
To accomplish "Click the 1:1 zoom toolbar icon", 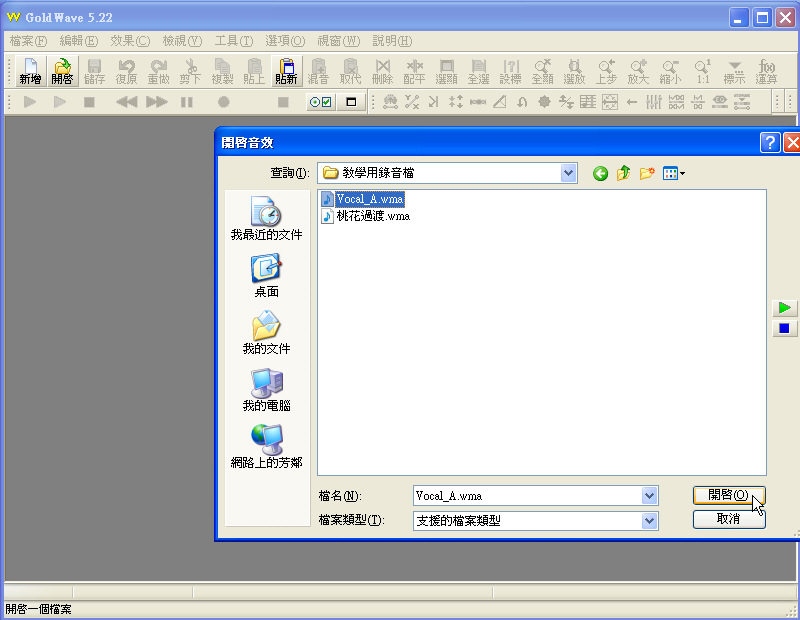I will coord(703,71).
